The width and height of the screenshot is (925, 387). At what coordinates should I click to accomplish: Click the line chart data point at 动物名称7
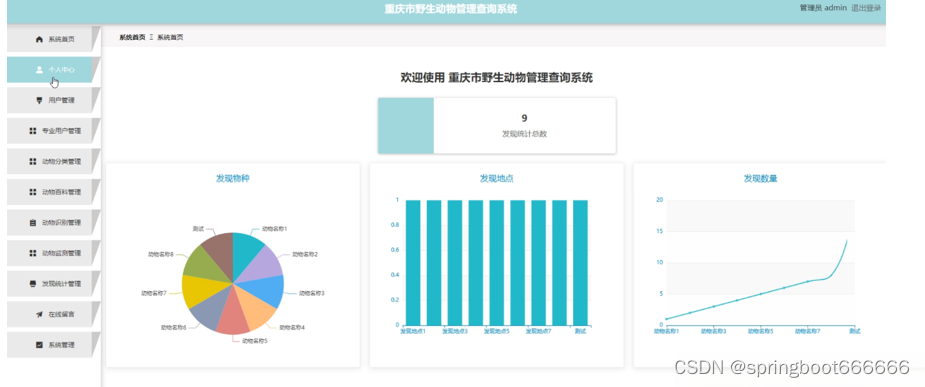(x=807, y=281)
